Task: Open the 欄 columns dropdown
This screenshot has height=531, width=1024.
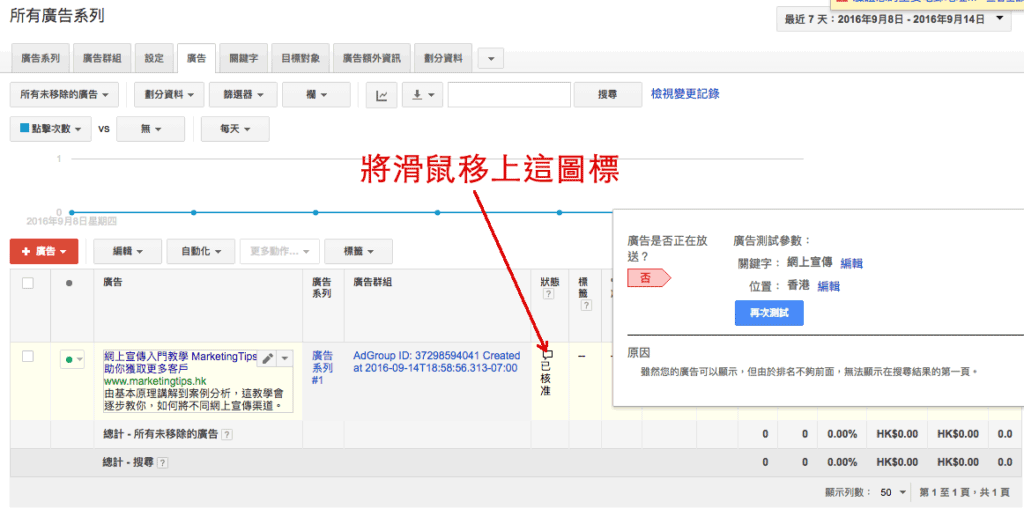Action: tap(316, 95)
